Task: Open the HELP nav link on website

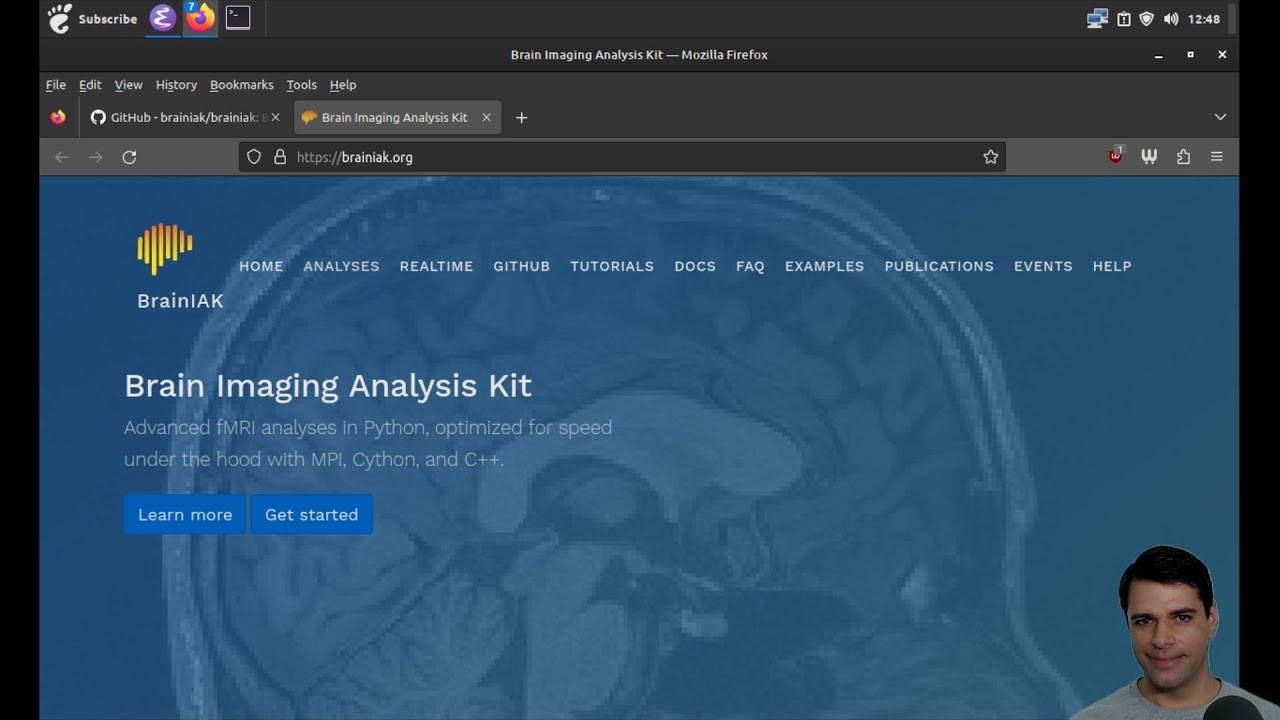Action: [x=1112, y=266]
